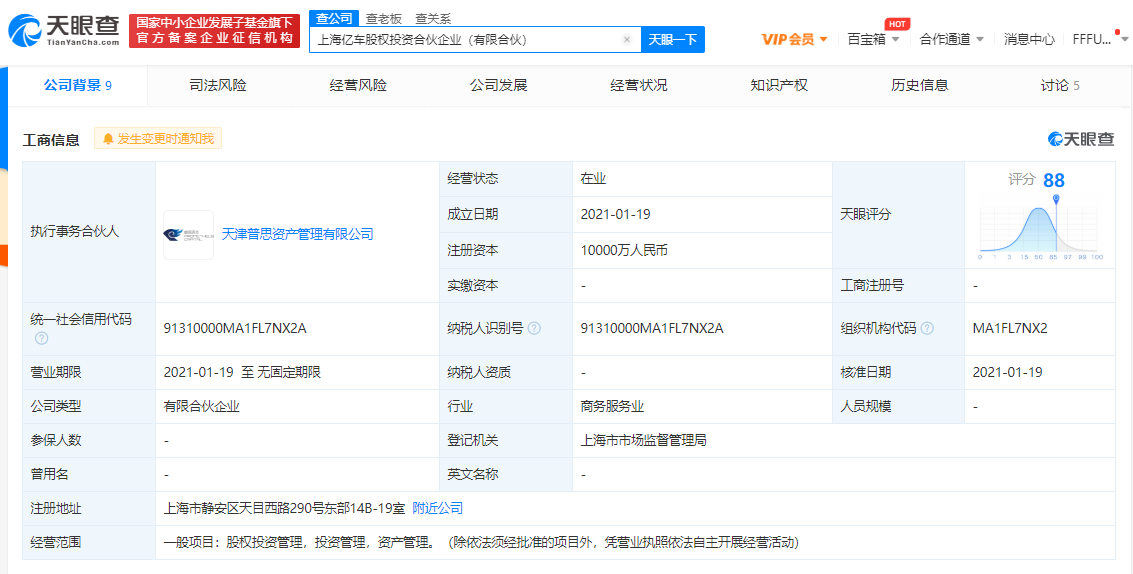This screenshot has width=1133, height=574.
Task: Click 发生变更时通知我 button
Action: click(x=158, y=139)
